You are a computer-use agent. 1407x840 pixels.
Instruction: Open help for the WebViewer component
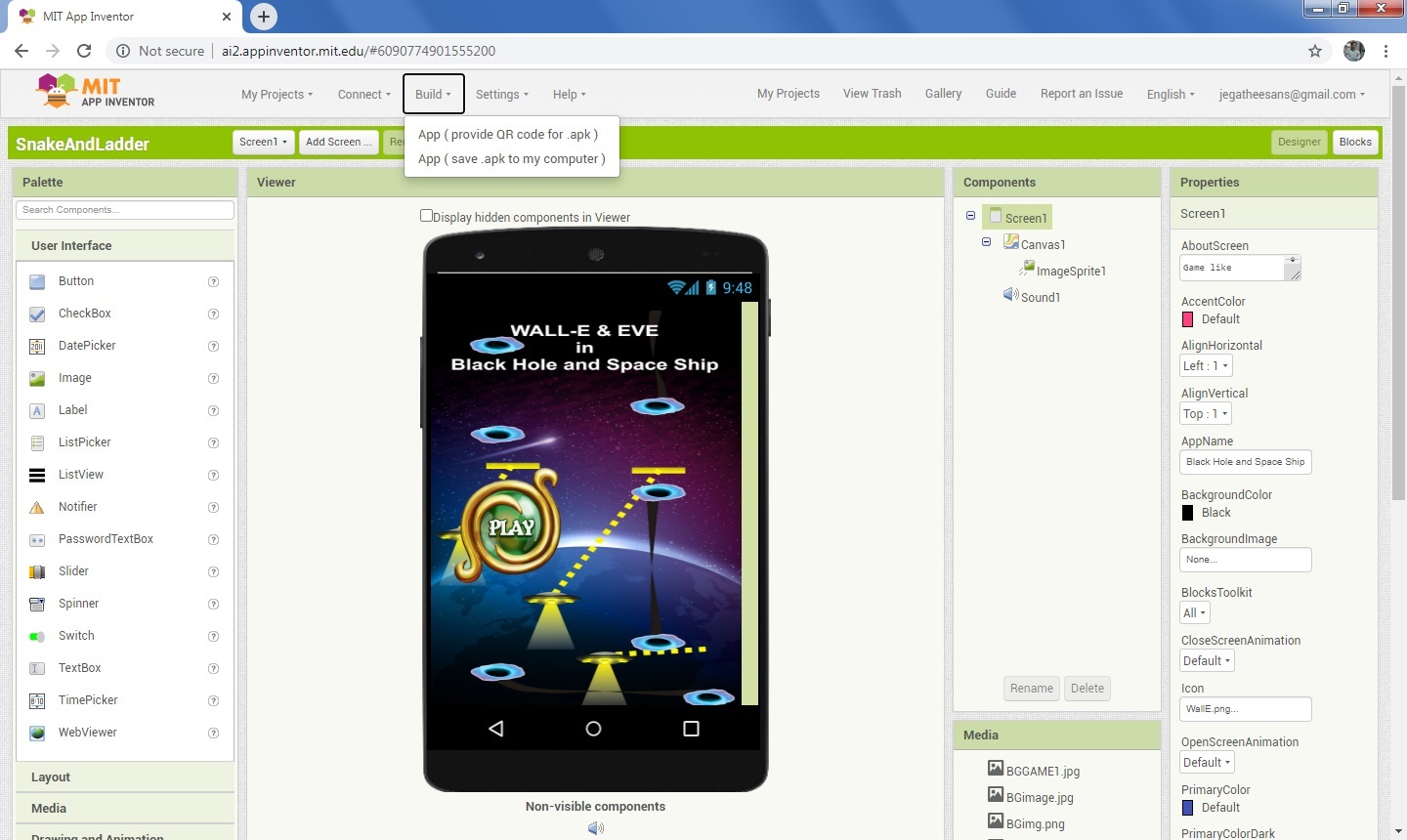213,733
